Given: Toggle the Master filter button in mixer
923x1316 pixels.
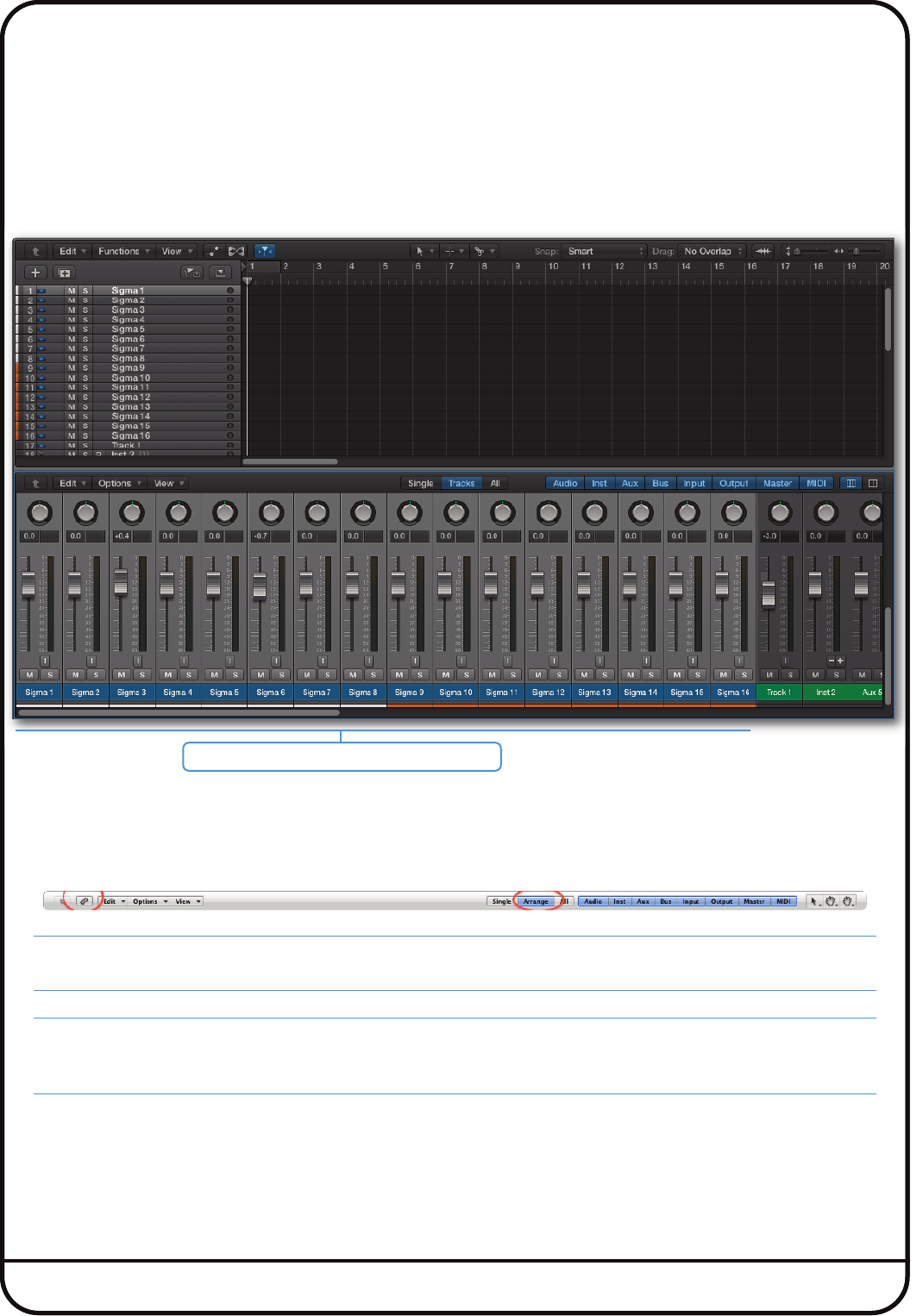Looking at the screenshot, I should (x=777, y=483).
